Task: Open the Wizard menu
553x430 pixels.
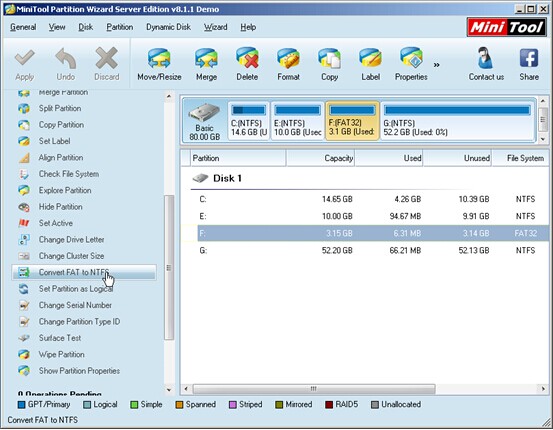Action: pyautogui.click(x=215, y=27)
